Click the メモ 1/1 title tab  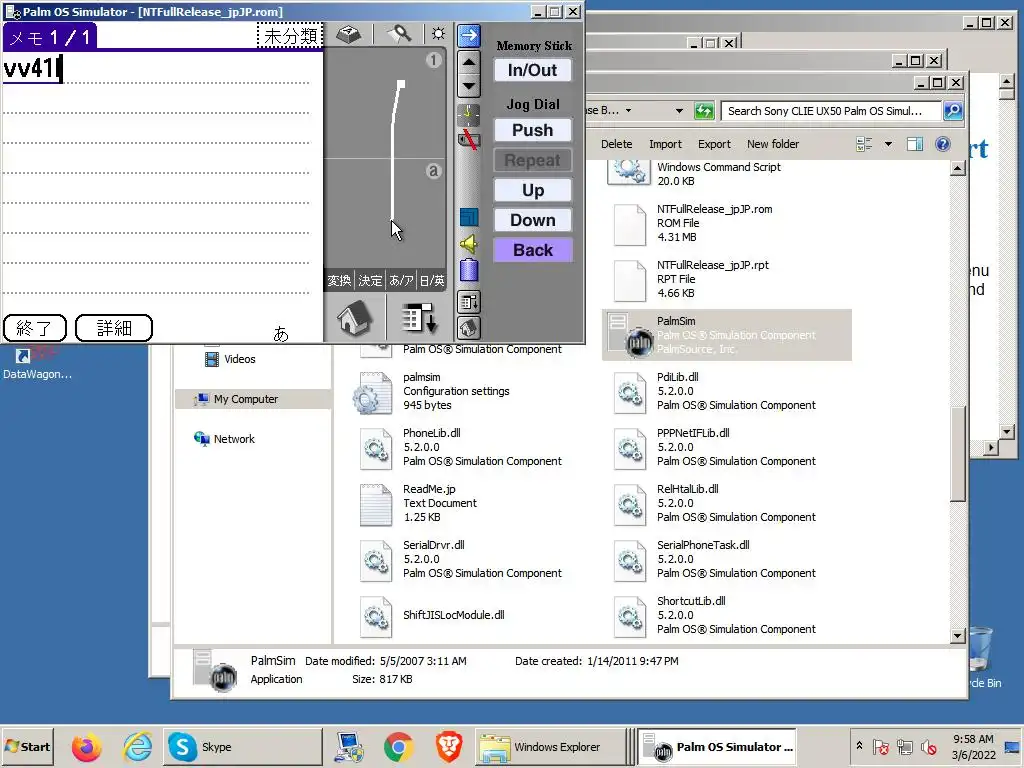pyautogui.click(x=50, y=37)
